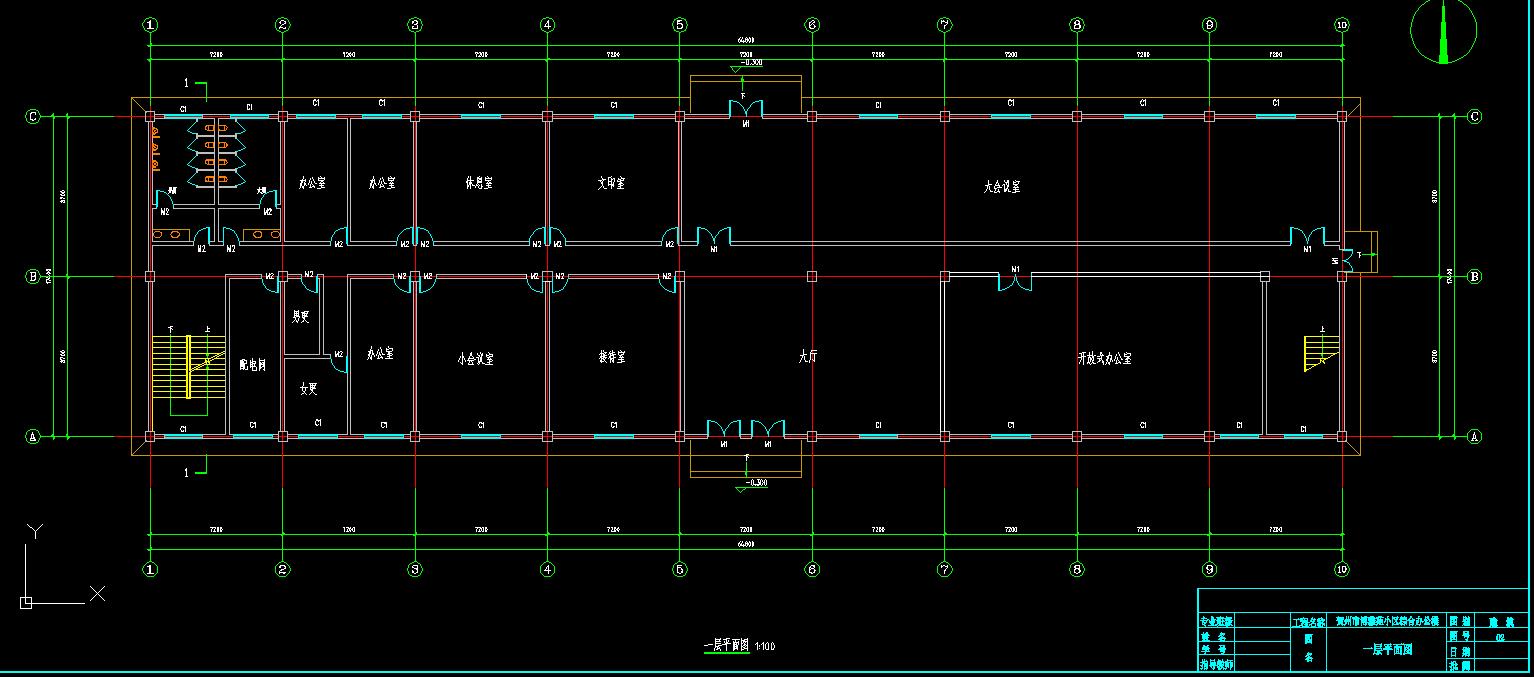Select drawing title 一层平面图 1:100 below plan
The width and height of the screenshot is (1534, 677).
coord(739,646)
